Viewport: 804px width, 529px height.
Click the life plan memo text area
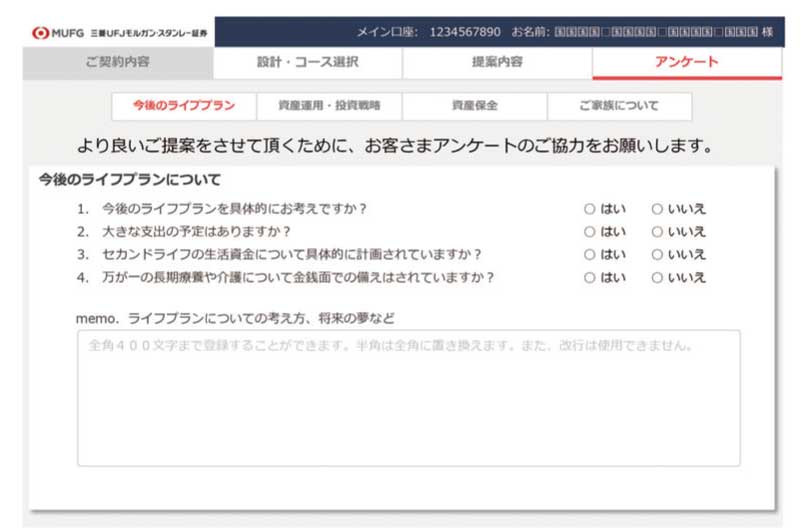coord(408,398)
